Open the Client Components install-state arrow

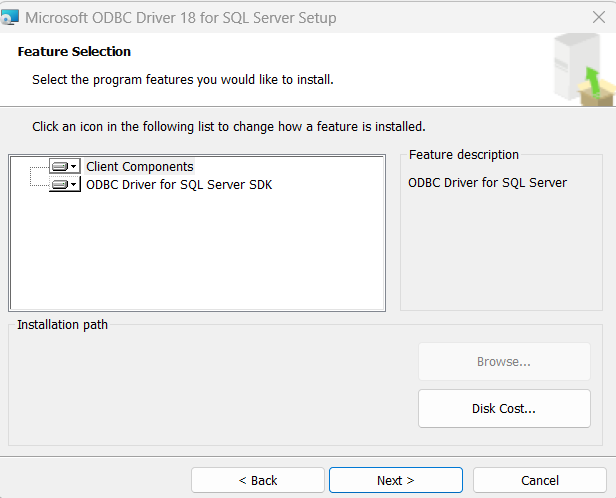[x=73, y=167]
